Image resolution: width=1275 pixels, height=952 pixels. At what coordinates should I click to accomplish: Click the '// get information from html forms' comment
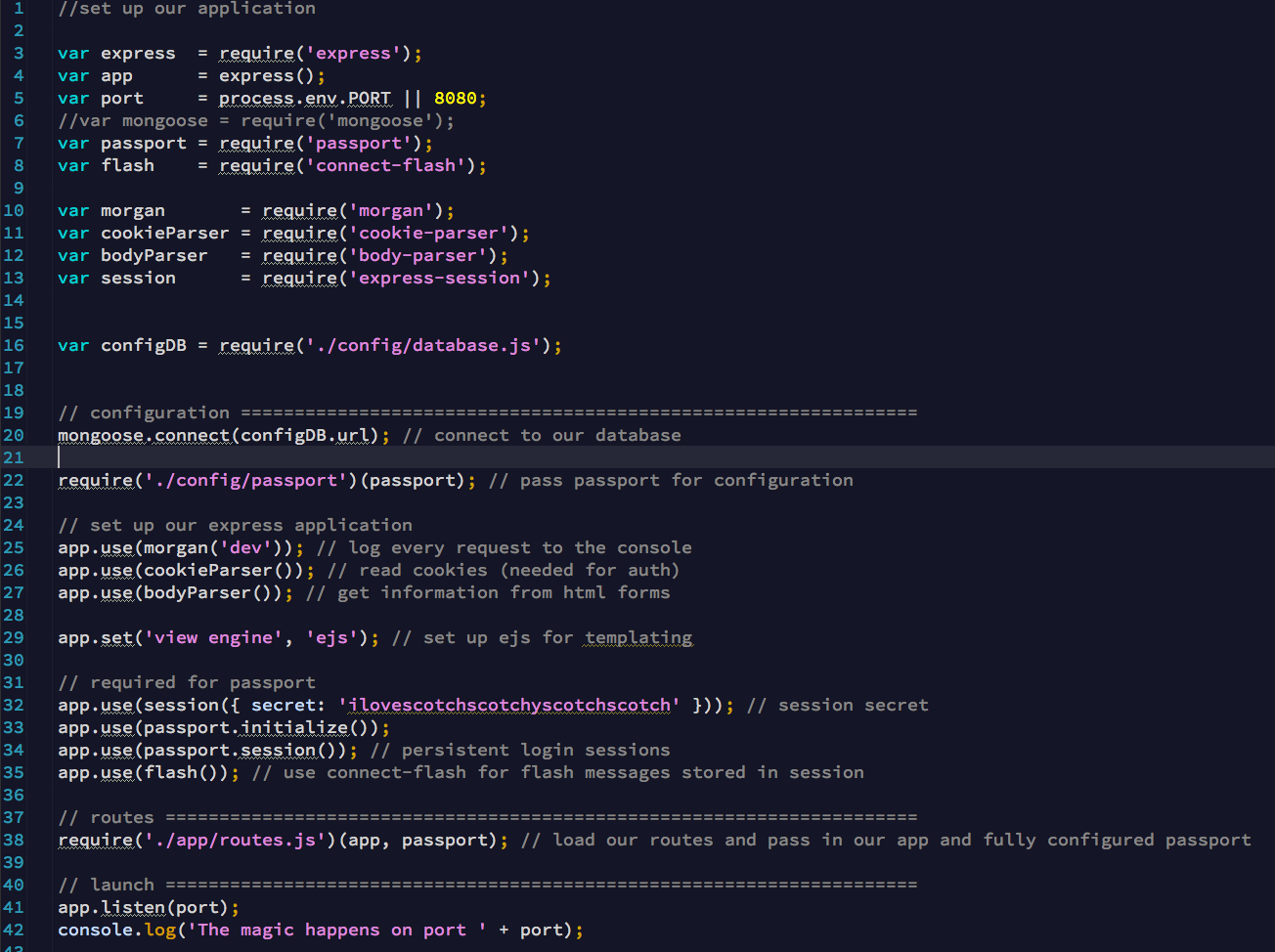click(x=488, y=592)
